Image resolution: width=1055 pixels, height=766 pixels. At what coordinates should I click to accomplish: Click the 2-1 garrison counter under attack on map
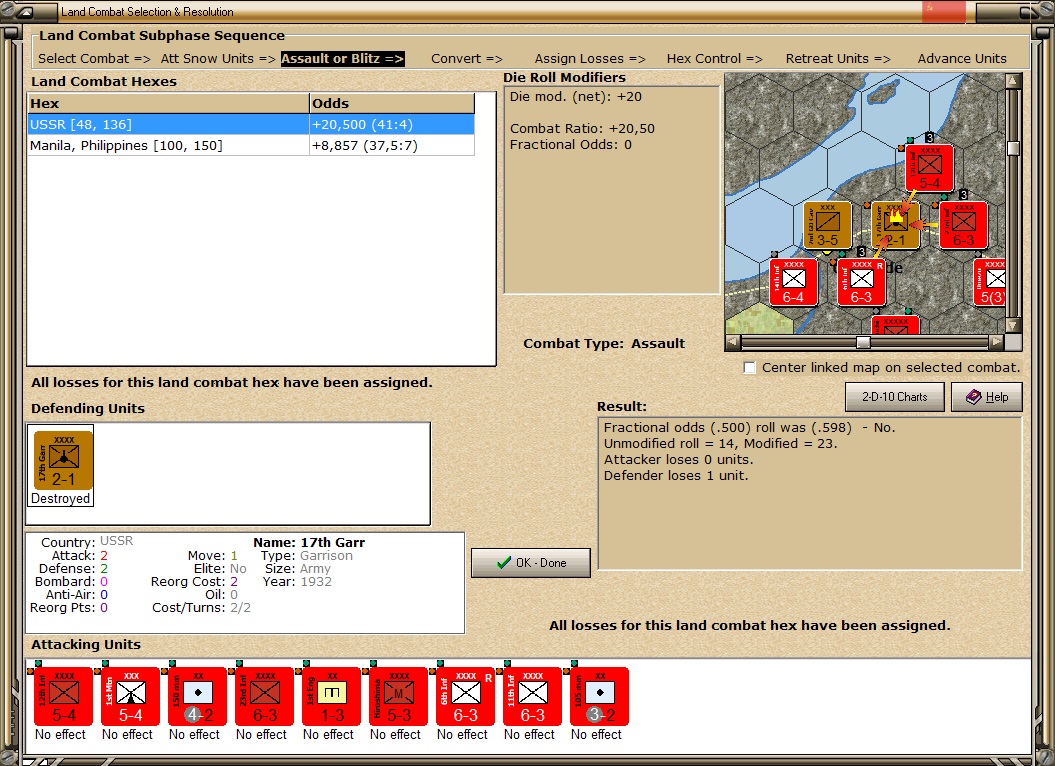896,225
